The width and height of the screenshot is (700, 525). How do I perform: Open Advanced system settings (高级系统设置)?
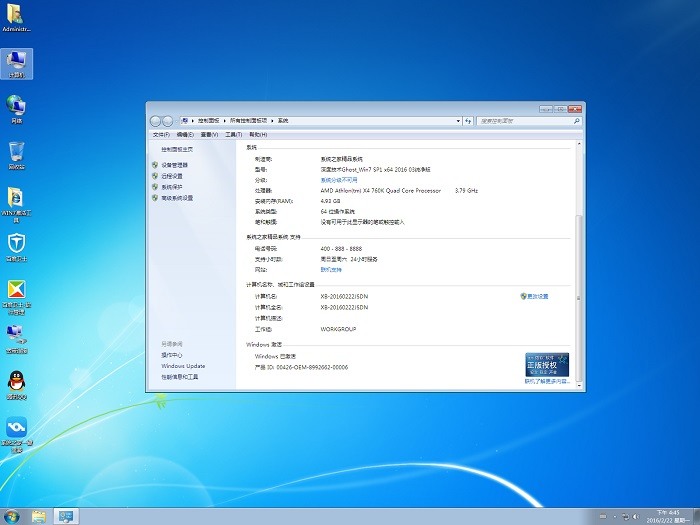tap(177, 198)
